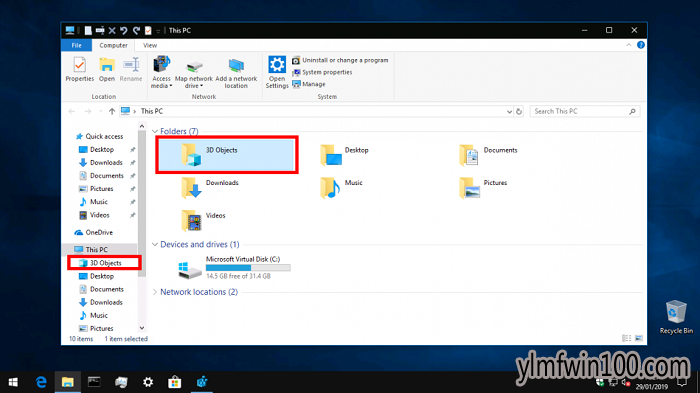The image size is (700, 393).
Task: Open Videos under Quick access
Action: click(x=100, y=215)
